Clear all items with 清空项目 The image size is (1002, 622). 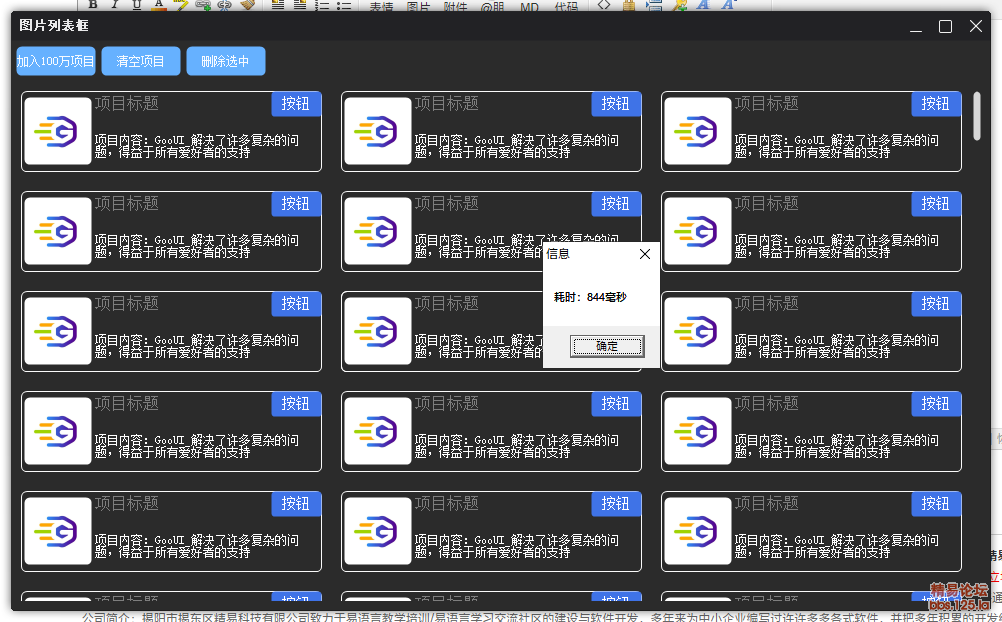click(x=141, y=61)
